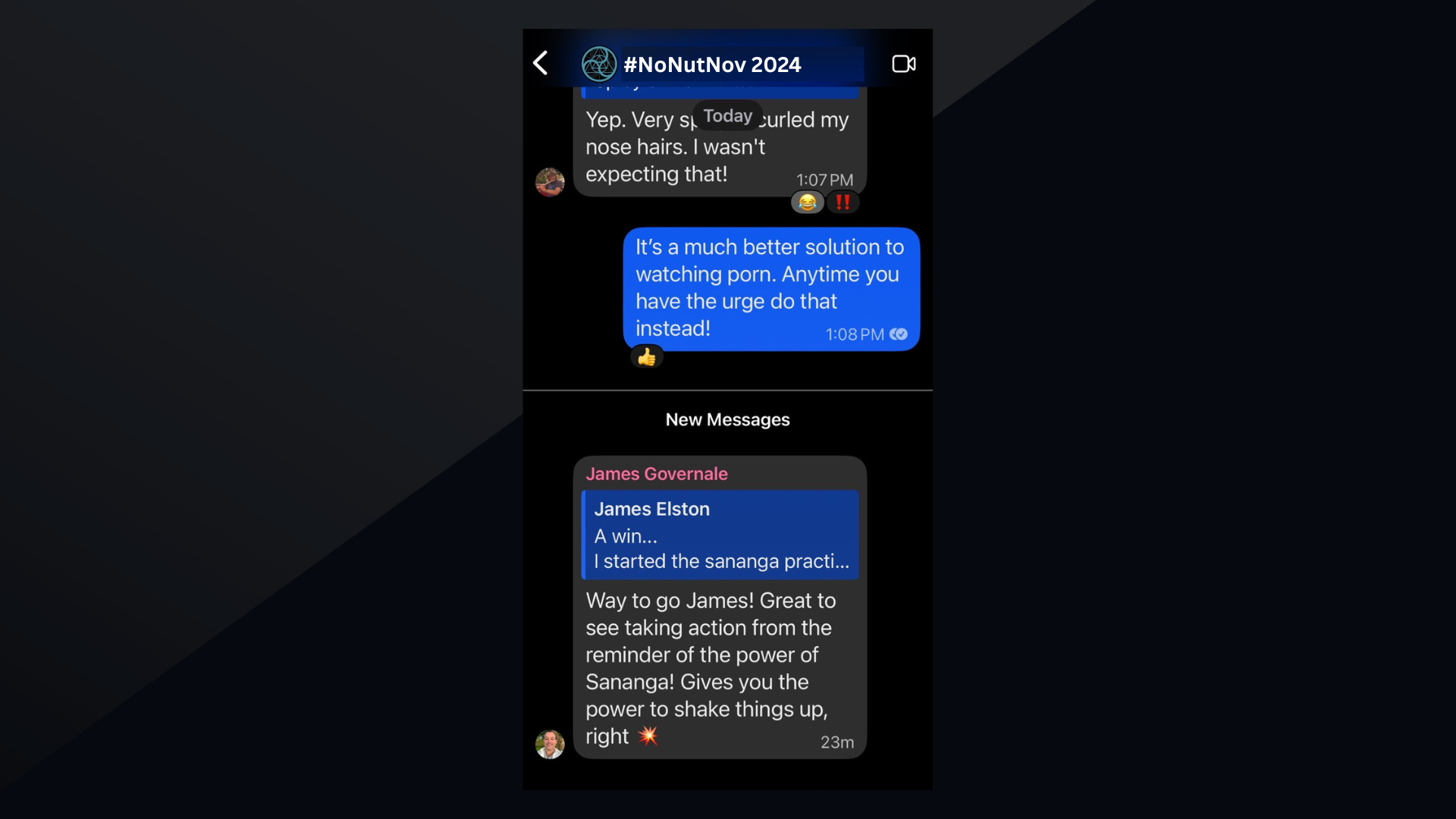The width and height of the screenshot is (1456, 819).
Task: Tap the New Messages divider label
Action: [x=727, y=419]
